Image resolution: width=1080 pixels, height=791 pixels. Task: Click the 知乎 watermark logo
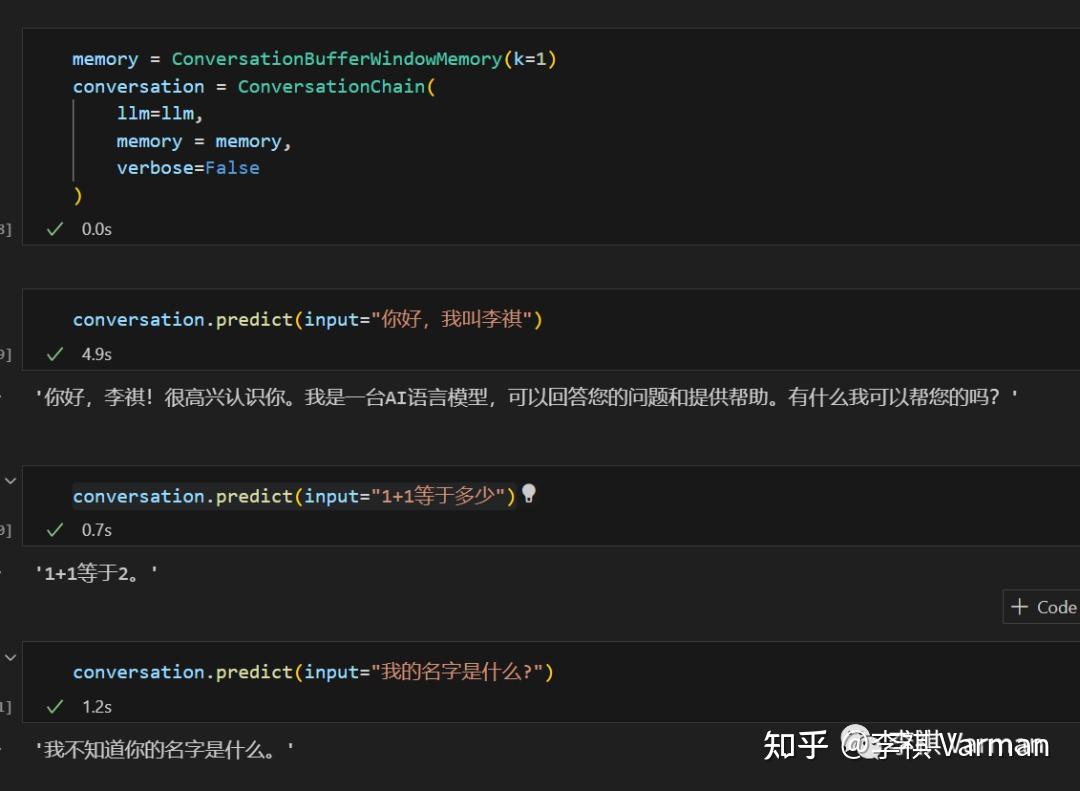coord(795,744)
